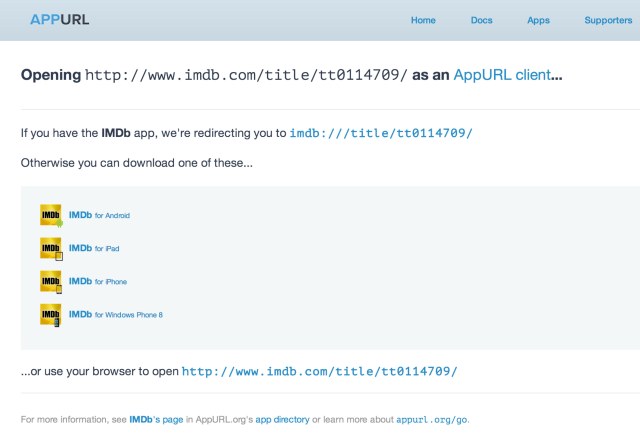Open the Supporters nav item
Viewport: 640px width, 444px height.
click(x=608, y=20)
